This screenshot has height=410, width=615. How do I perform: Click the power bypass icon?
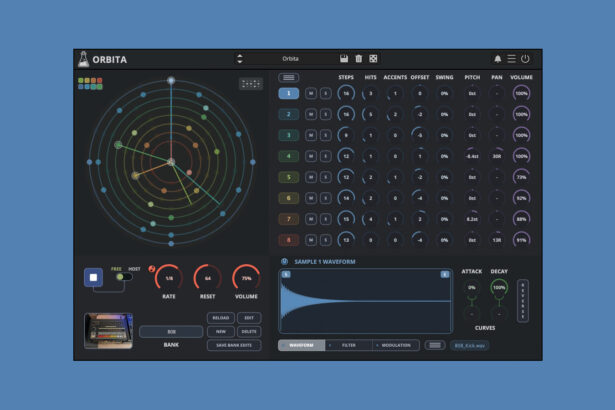pyautogui.click(x=525, y=59)
